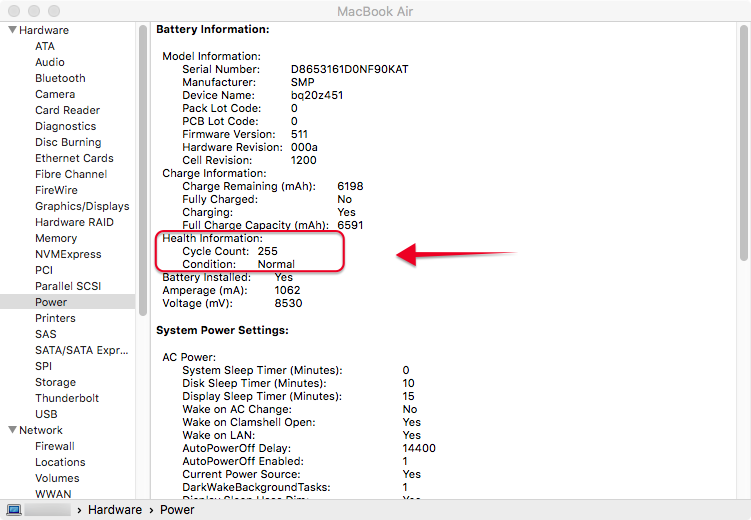The width and height of the screenshot is (751, 520).
Task: Click the Model Information label
Action: (211, 57)
